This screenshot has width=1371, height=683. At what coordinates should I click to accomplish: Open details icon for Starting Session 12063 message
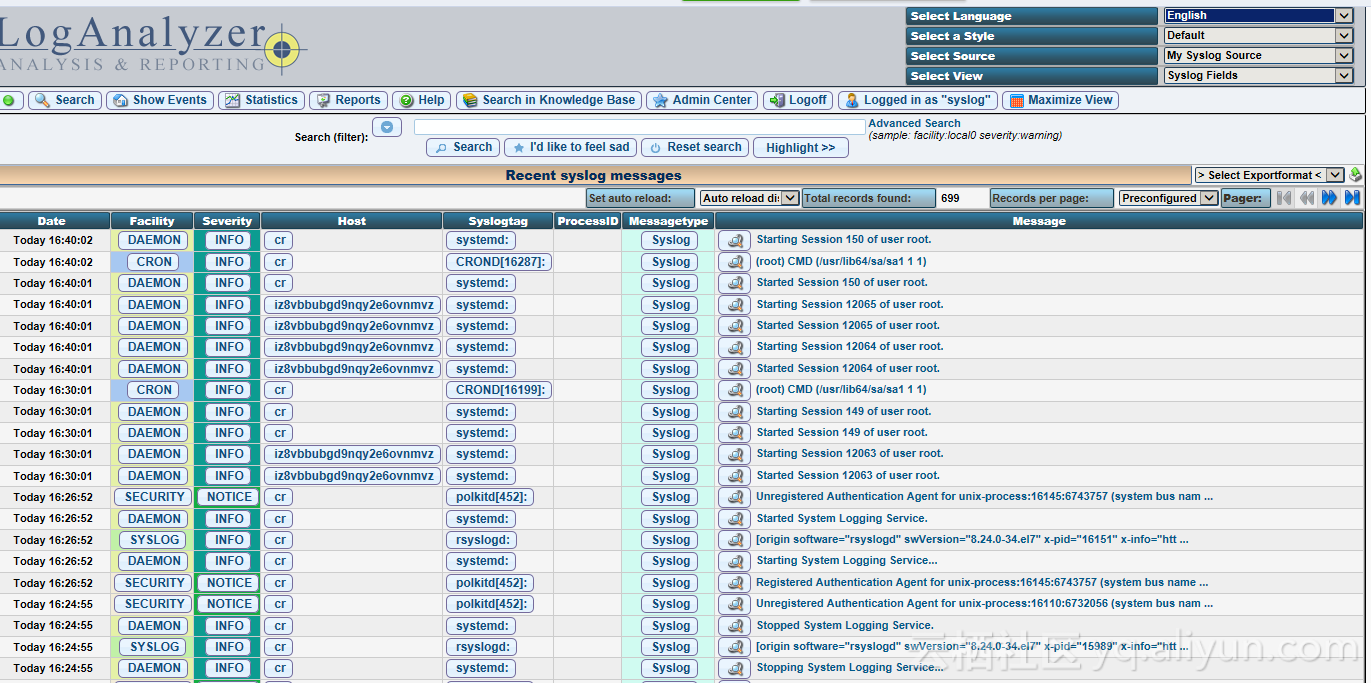point(734,454)
